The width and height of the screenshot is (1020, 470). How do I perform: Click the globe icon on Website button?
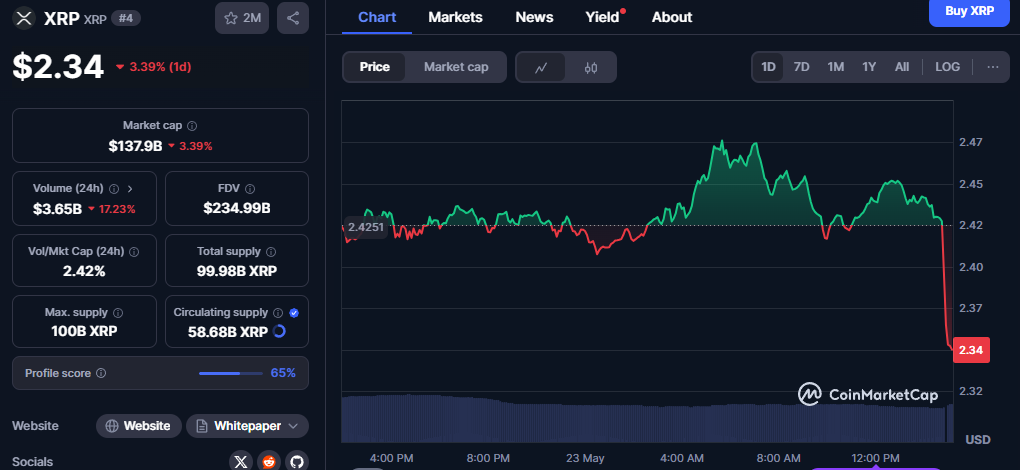click(112, 426)
